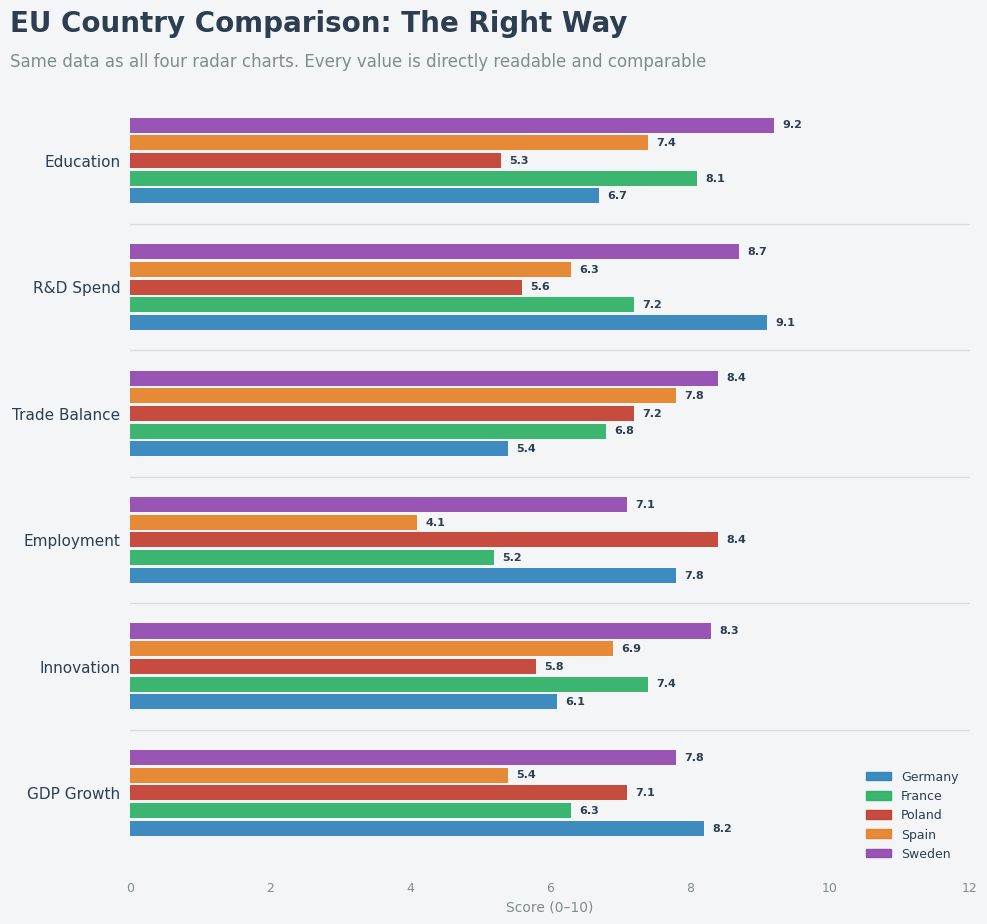Click the Germany blue legend swatch
This screenshot has height=924, width=987.
click(878, 777)
